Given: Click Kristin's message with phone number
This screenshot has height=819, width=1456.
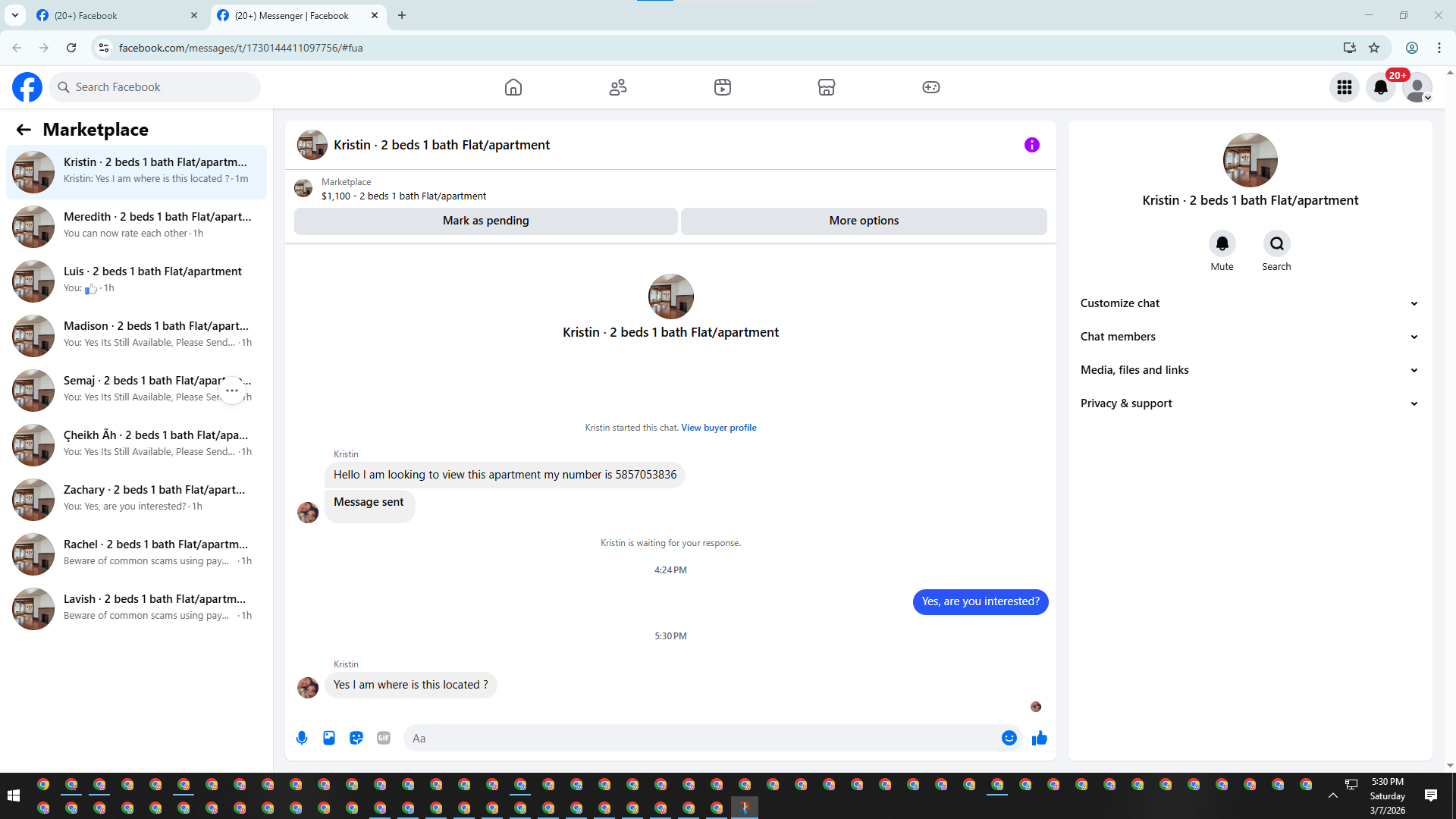Looking at the screenshot, I should coord(505,475).
